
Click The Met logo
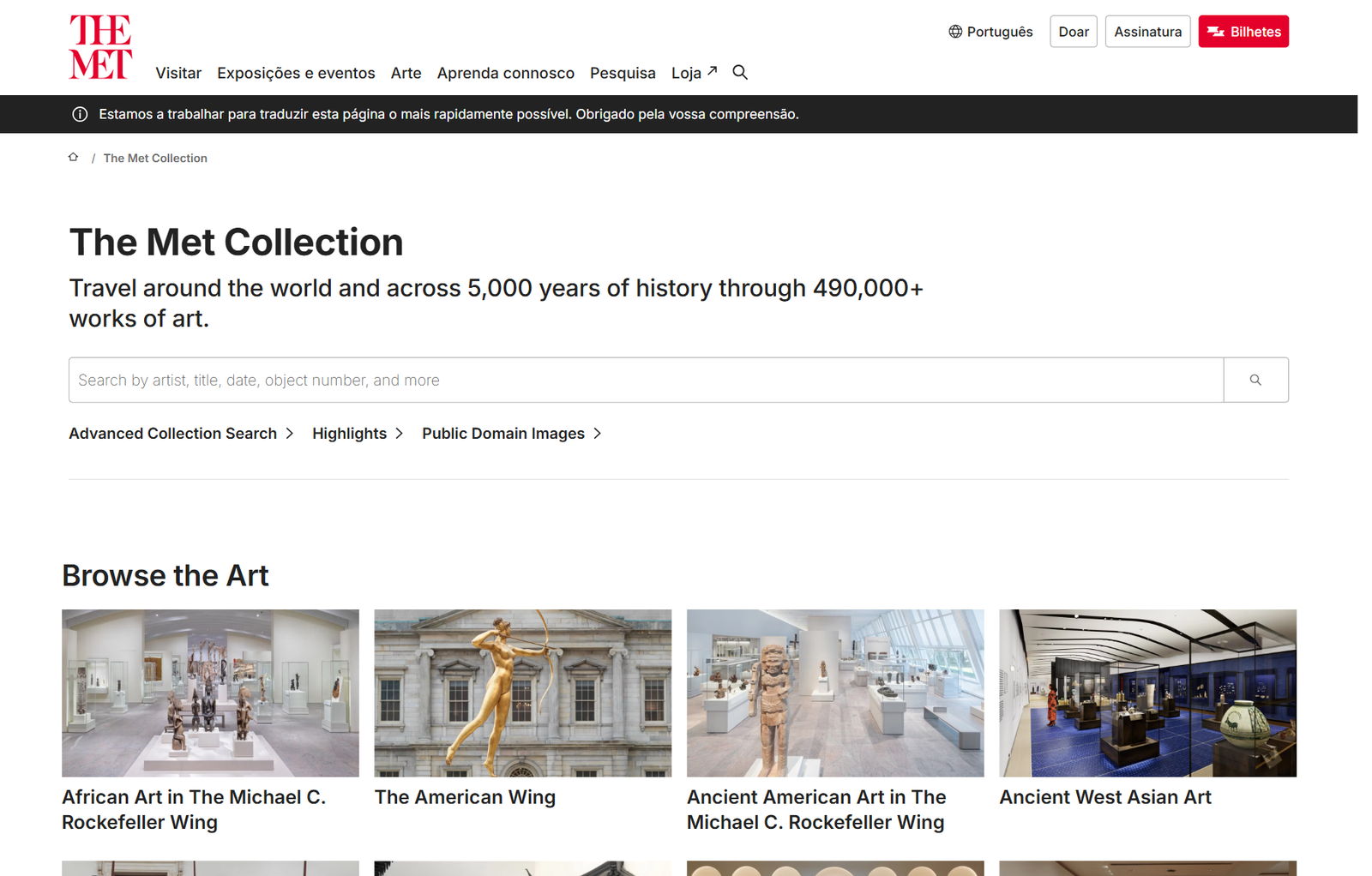point(100,47)
